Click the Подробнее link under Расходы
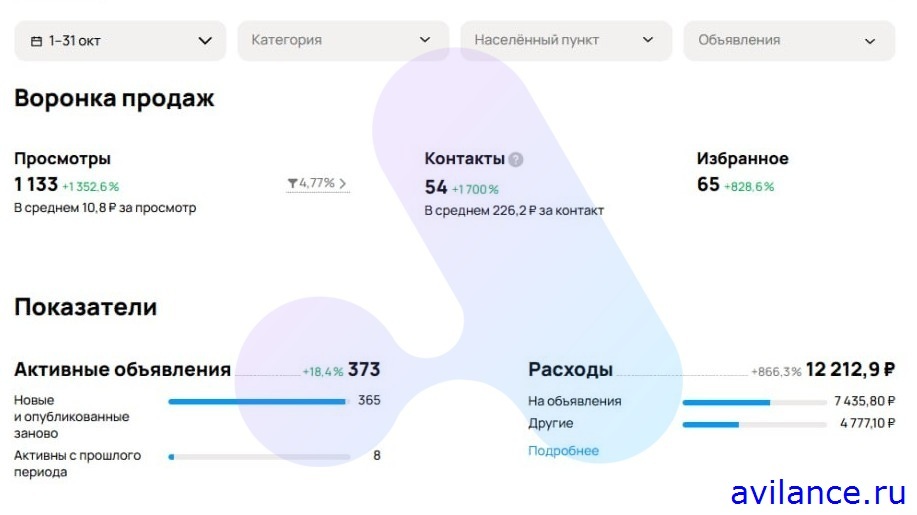 (x=563, y=451)
